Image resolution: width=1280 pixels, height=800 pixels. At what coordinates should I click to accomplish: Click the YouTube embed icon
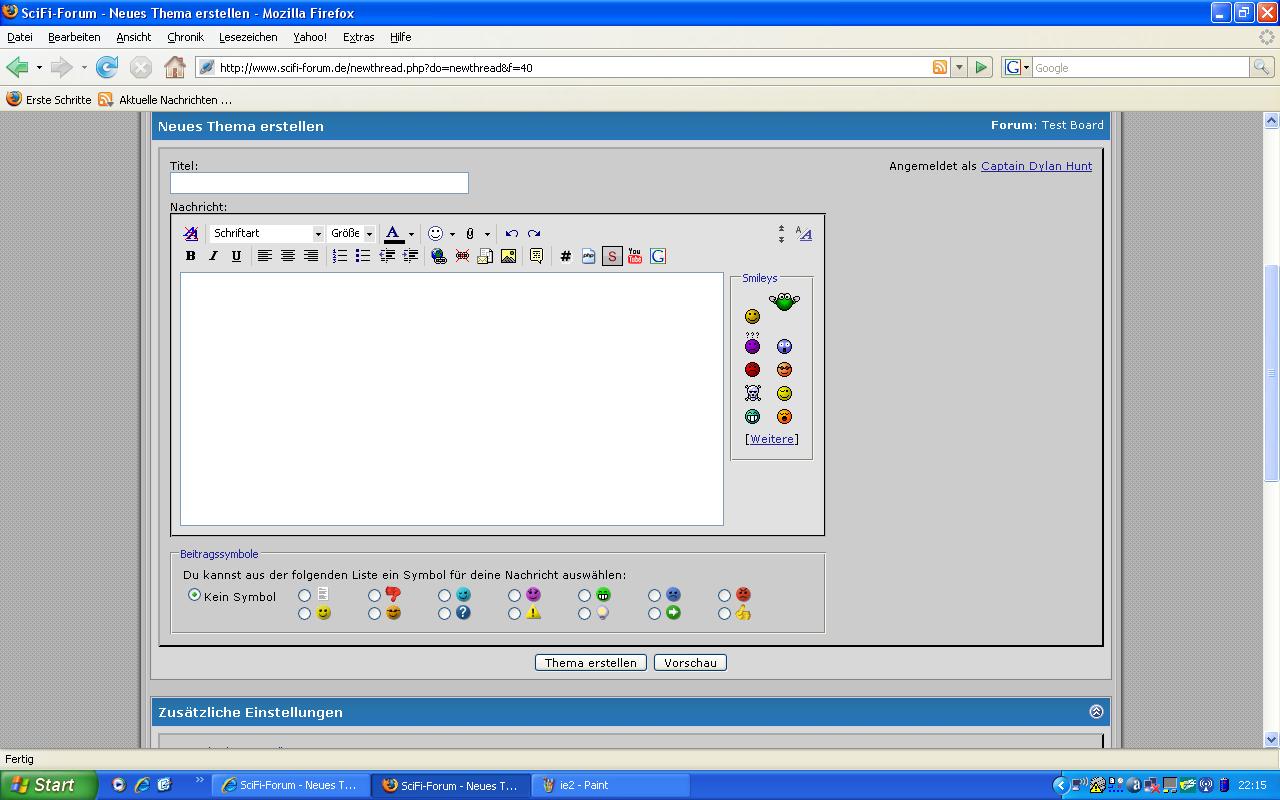pyautogui.click(x=634, y=256)
